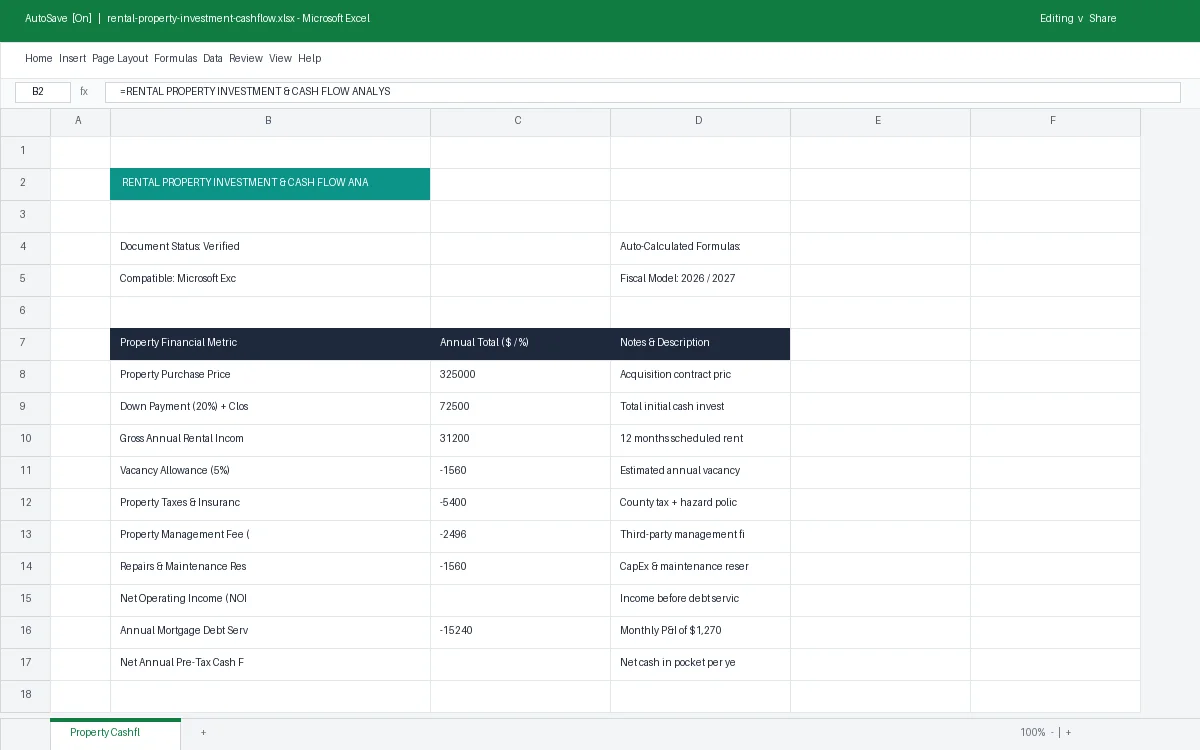Open the Home ribbon tab
The height and width of the screenshot is (750, 1200).
[x=38, y=58]
